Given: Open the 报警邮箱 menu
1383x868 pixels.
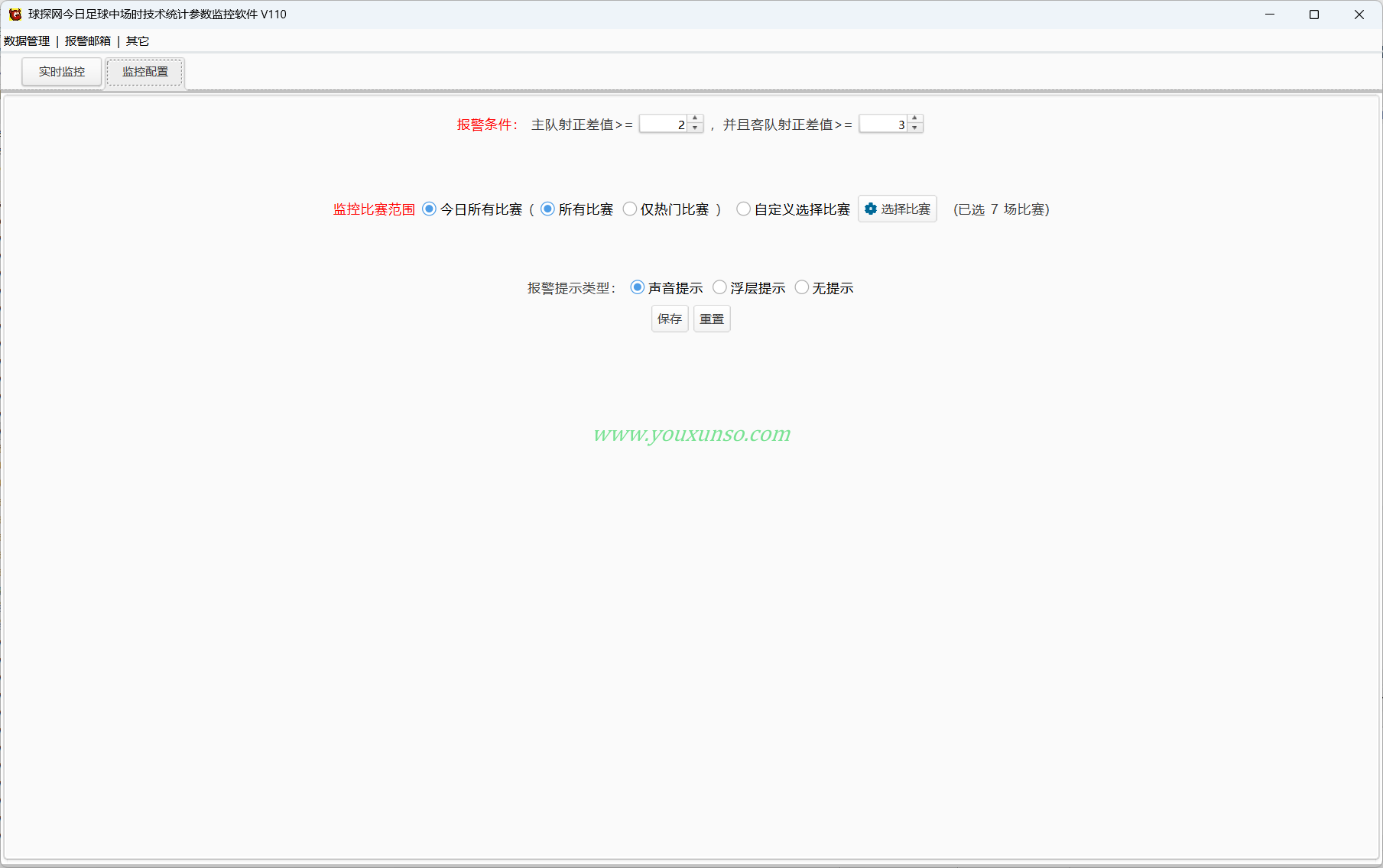Looking at the screenshot, I should [88, 41].
